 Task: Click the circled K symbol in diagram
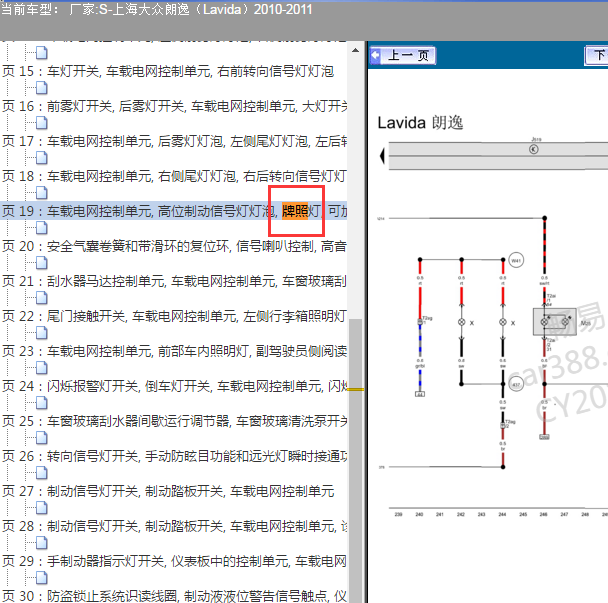(534, 149)
